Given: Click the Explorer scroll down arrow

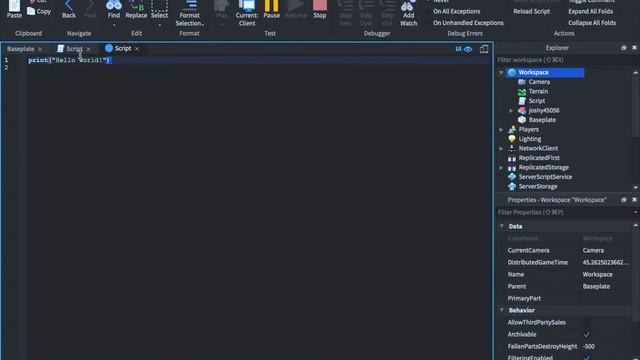Looking at the screenshot, I should click(636, 187).
